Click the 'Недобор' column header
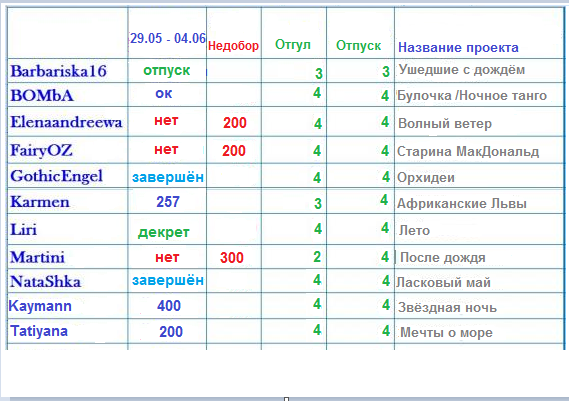The image size is (569, 401). [233, 46]
